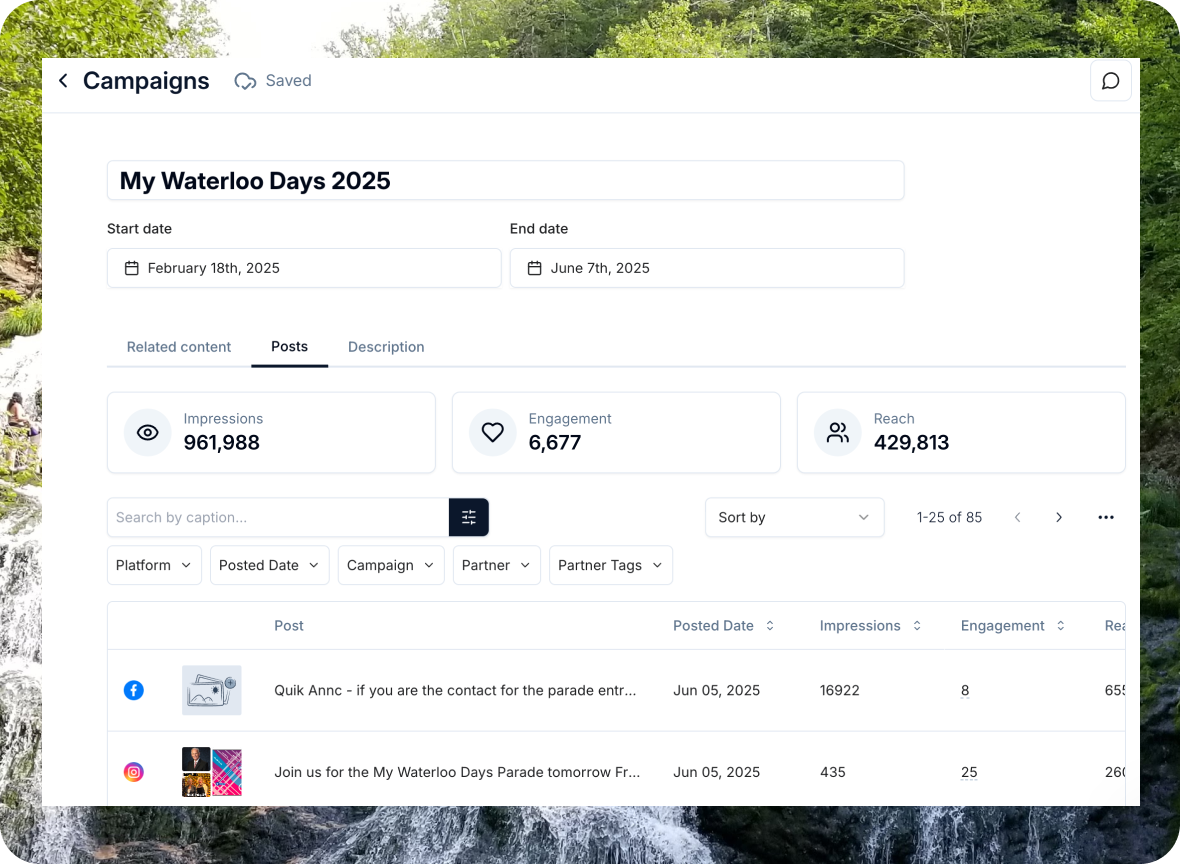Click the Start date calendar icon
The height and width of the screenshot is (864, 1180).
[x=131, y=268]
